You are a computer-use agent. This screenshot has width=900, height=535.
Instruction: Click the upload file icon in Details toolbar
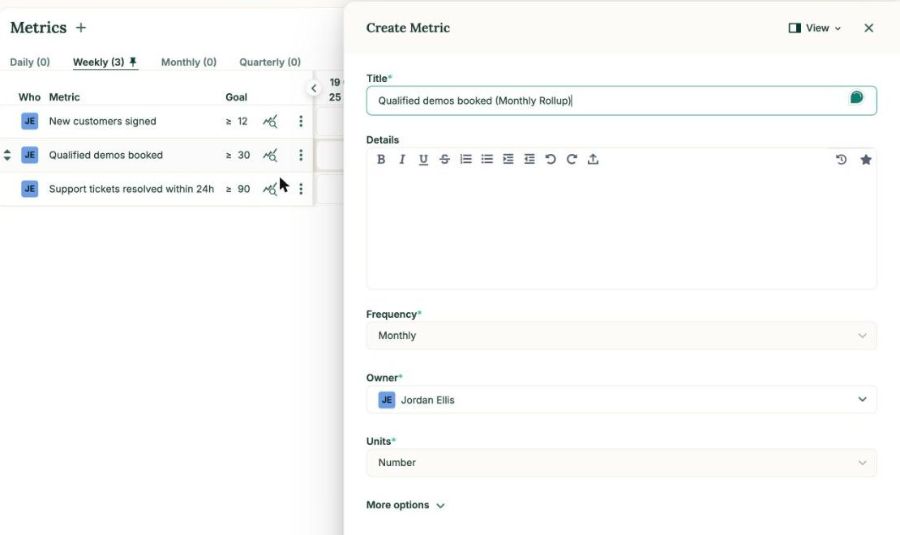593,159
